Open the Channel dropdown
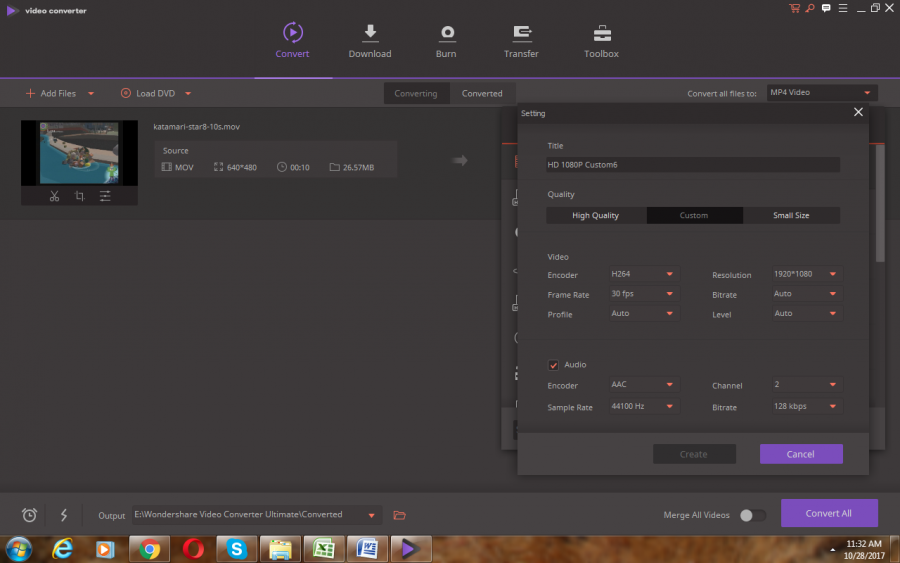The height and width of the screenshot is (563, 900). pos(806,385)
